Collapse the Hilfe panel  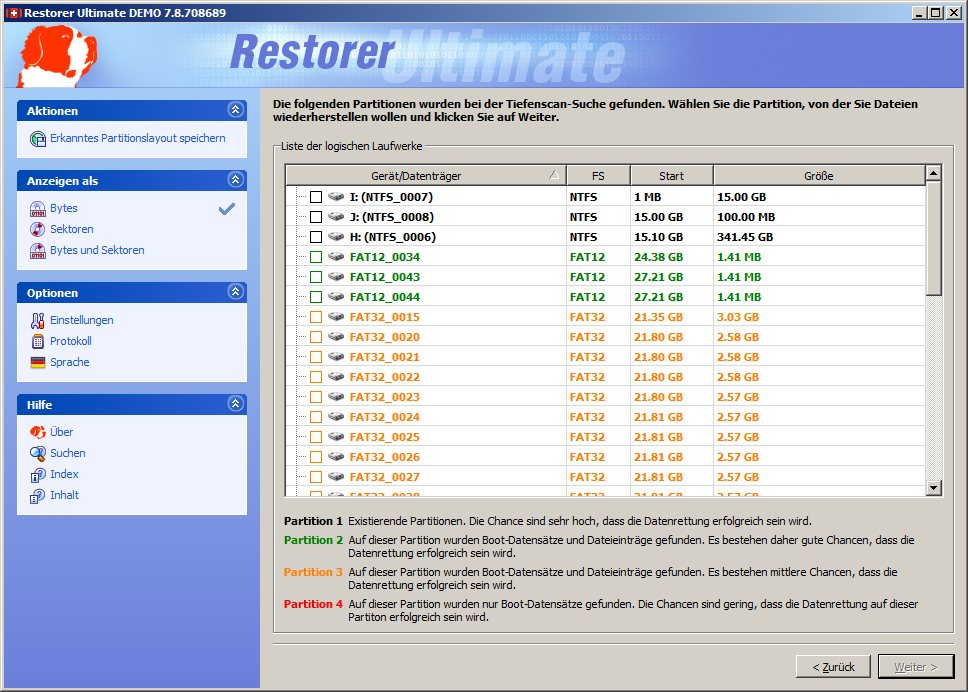(235, 404)
